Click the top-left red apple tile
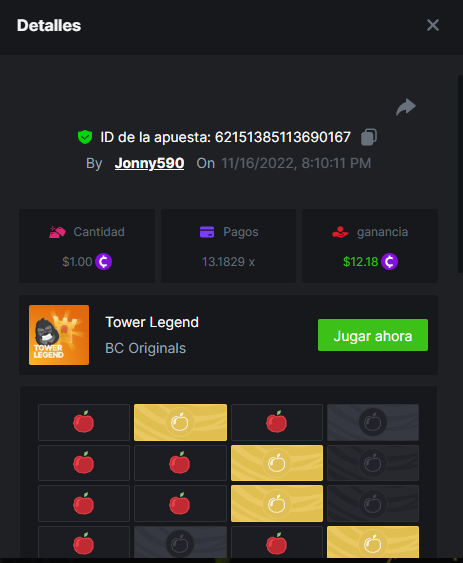The image size is (463, 563). point(84,422)
